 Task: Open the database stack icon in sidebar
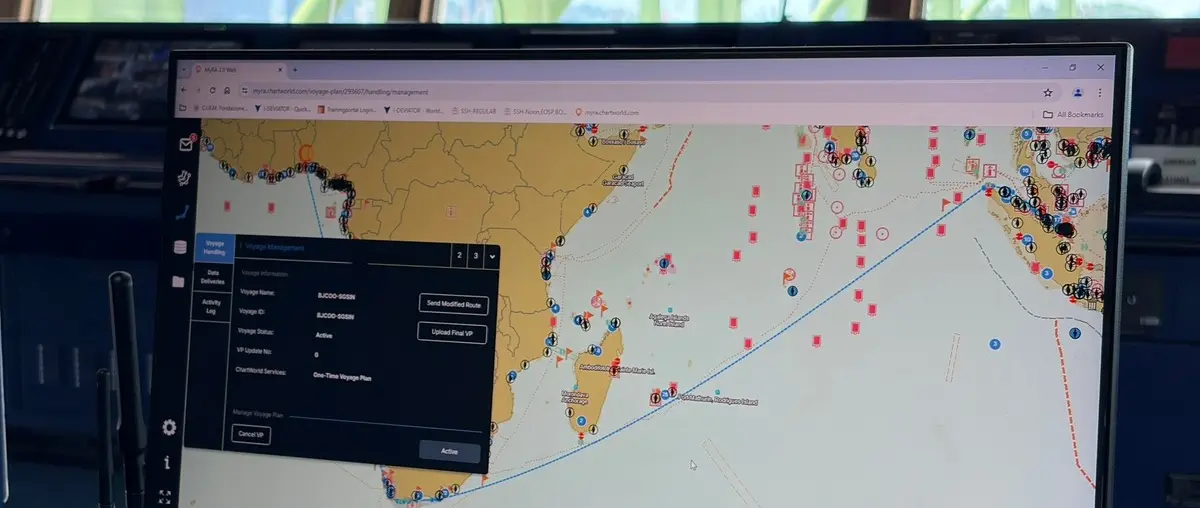click(180, 248)
